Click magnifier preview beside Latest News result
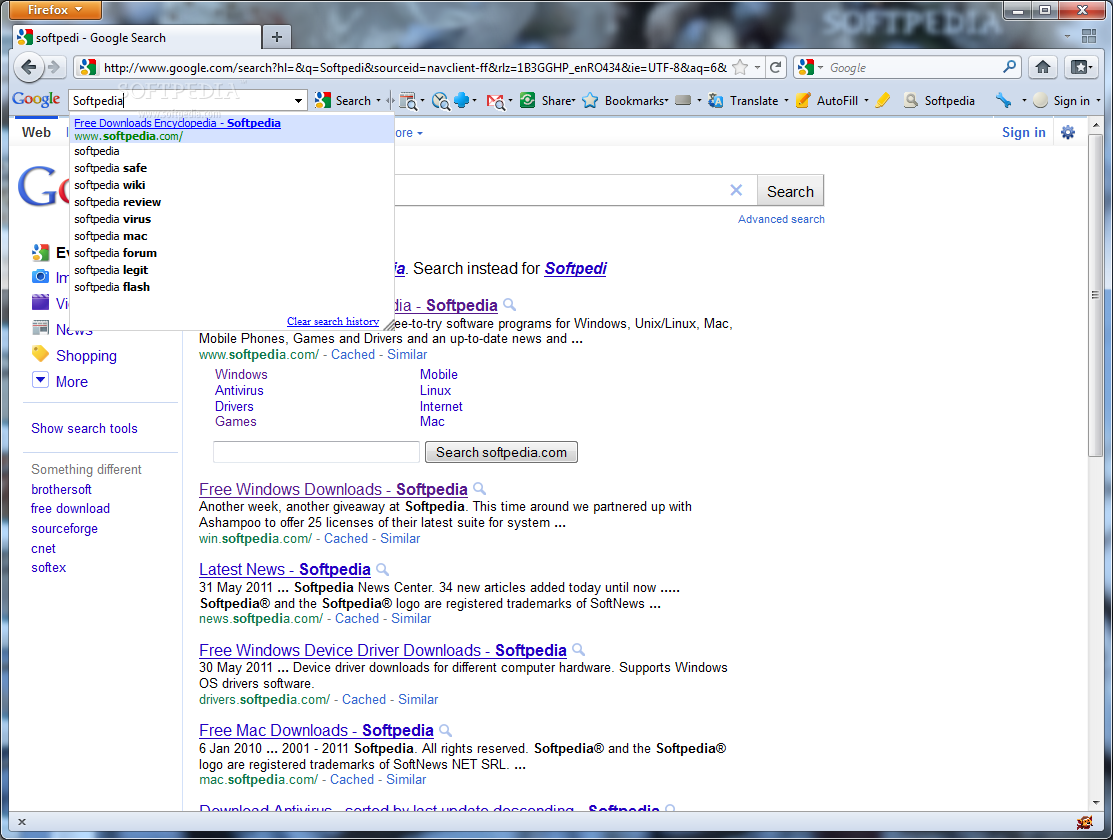Viewport: 1113px width, 840px height. pos(383,569)
